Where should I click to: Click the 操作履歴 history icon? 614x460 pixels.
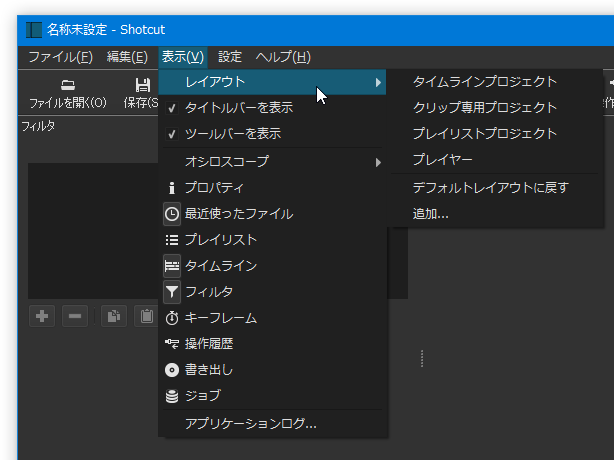click(172, 344)
